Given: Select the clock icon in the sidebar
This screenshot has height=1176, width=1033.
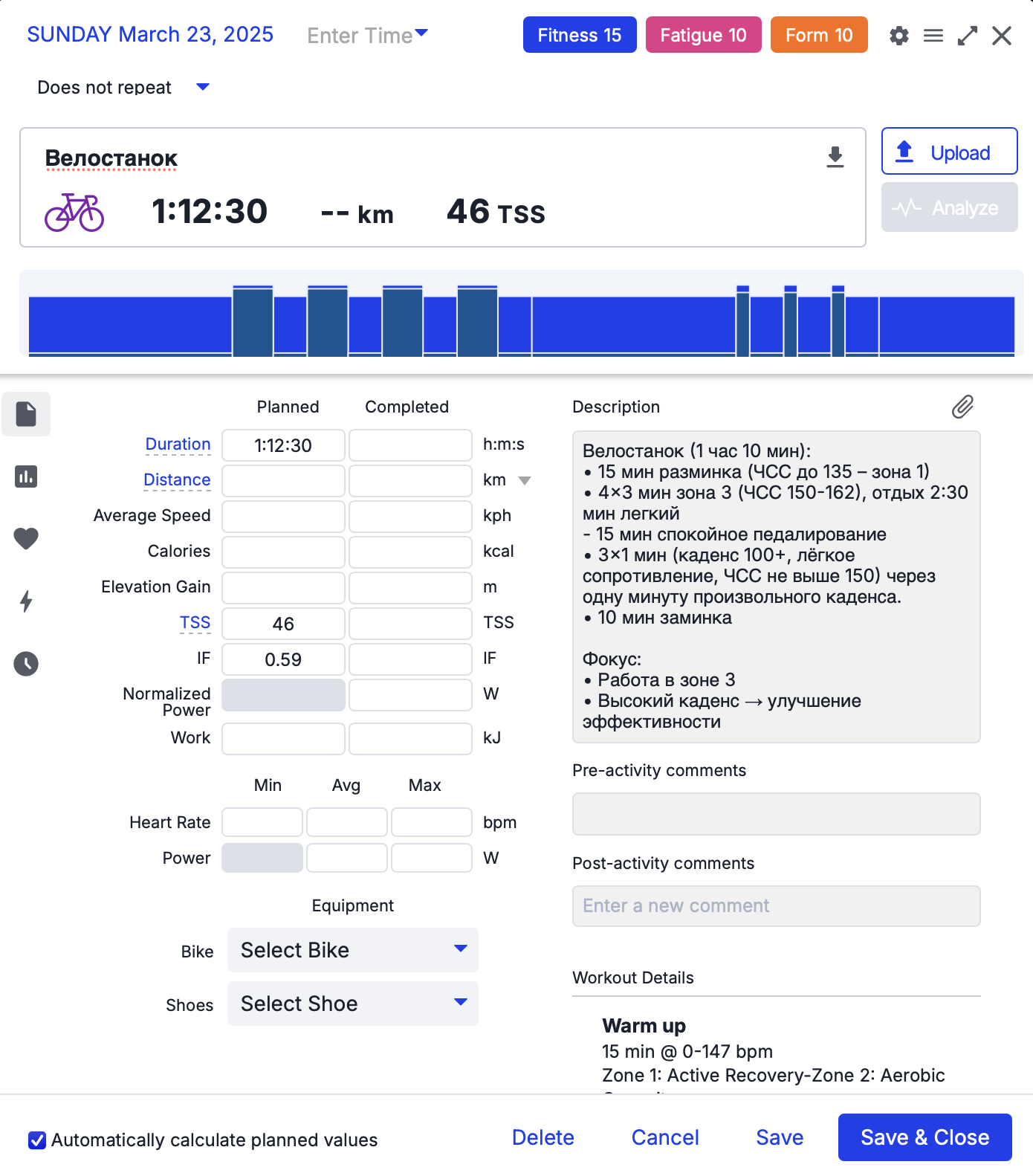Looking at the screenshot, I should (x=26, y=663).
